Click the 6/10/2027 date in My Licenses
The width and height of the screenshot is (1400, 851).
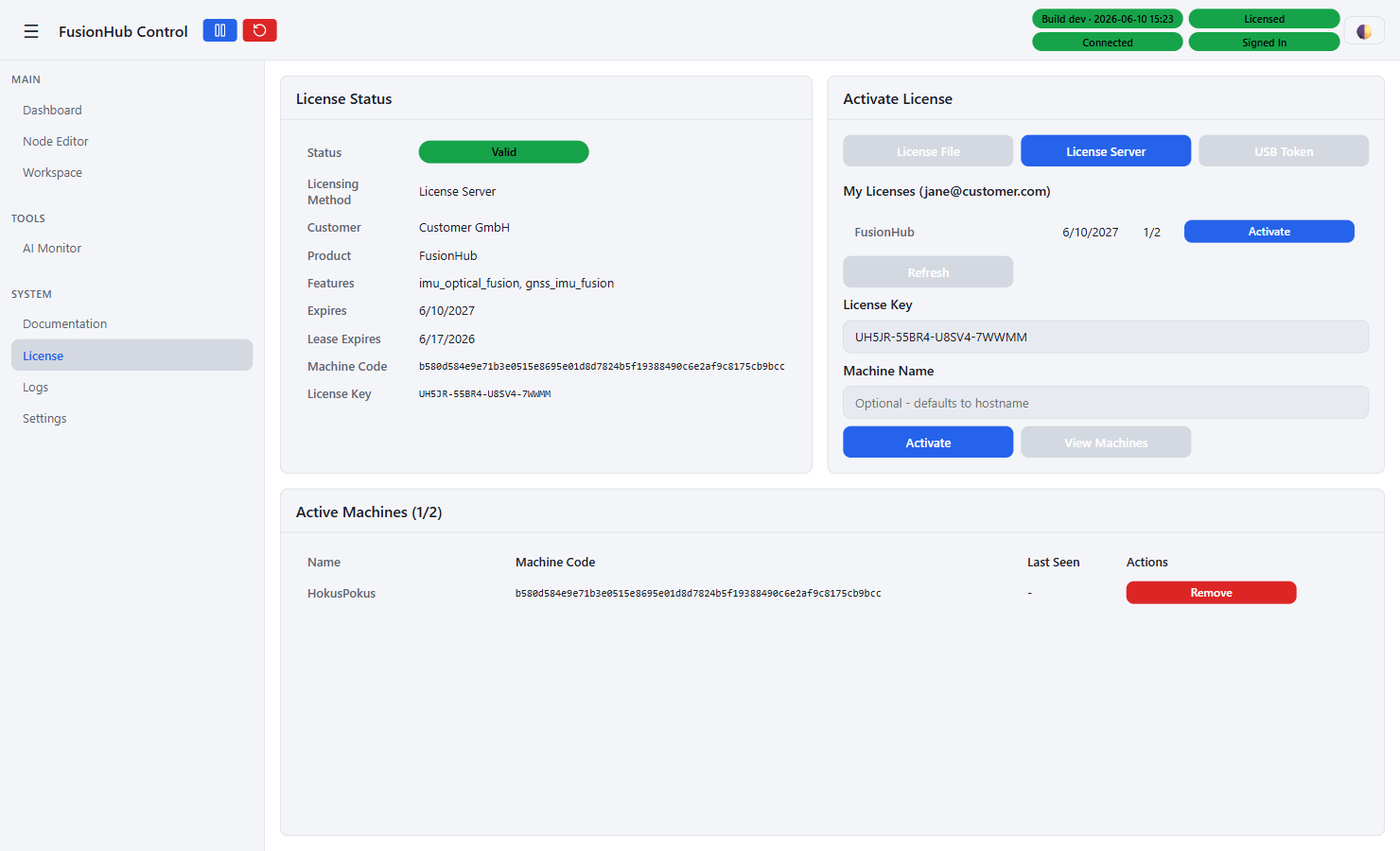1090,233
